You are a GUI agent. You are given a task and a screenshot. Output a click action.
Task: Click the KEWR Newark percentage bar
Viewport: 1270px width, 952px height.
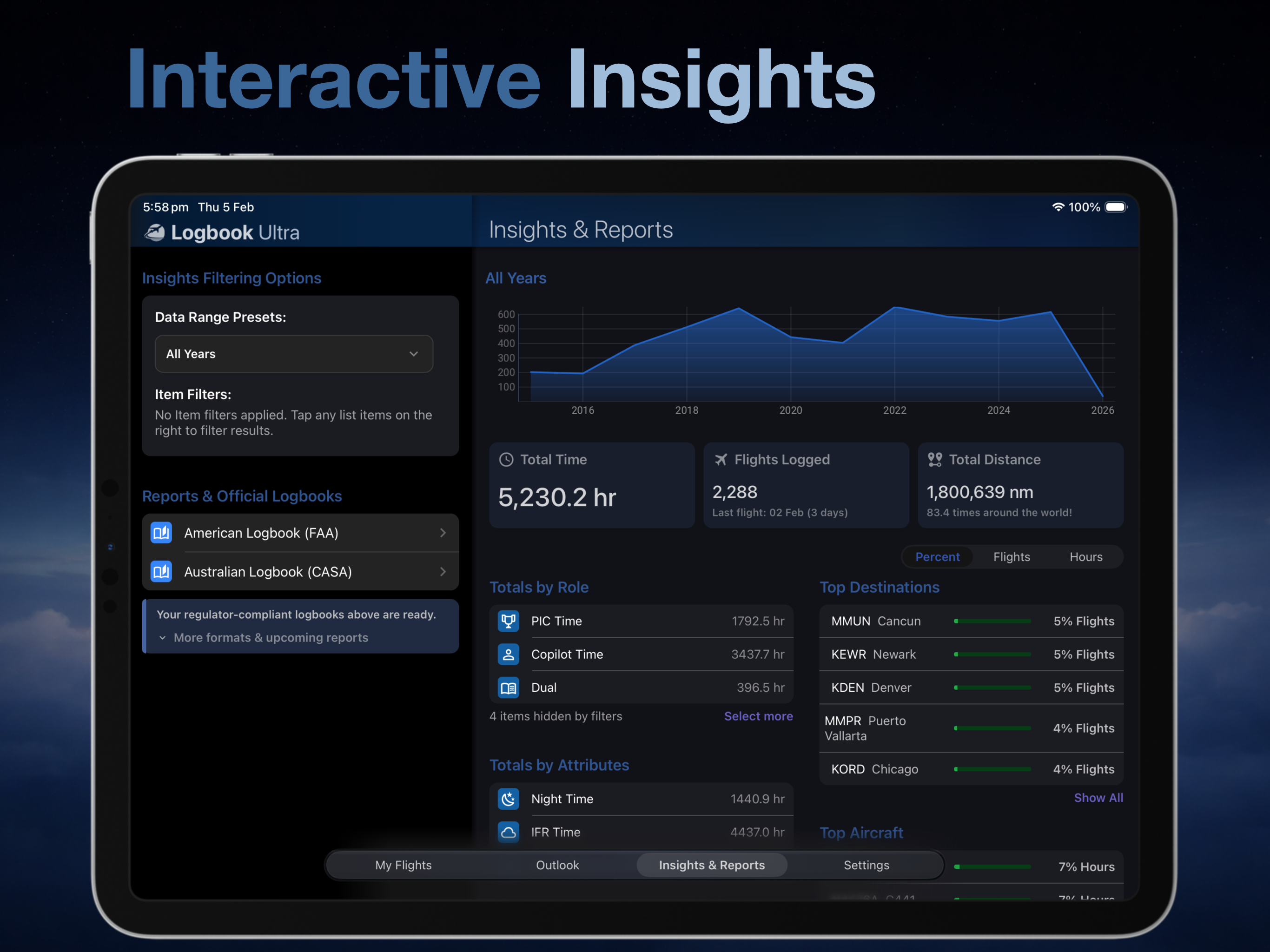click(992, 654)
